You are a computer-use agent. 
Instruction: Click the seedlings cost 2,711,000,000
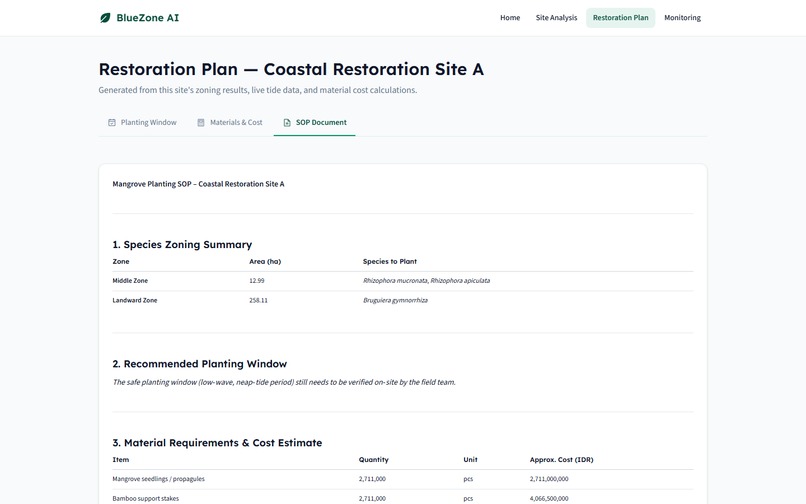(549, 479)
